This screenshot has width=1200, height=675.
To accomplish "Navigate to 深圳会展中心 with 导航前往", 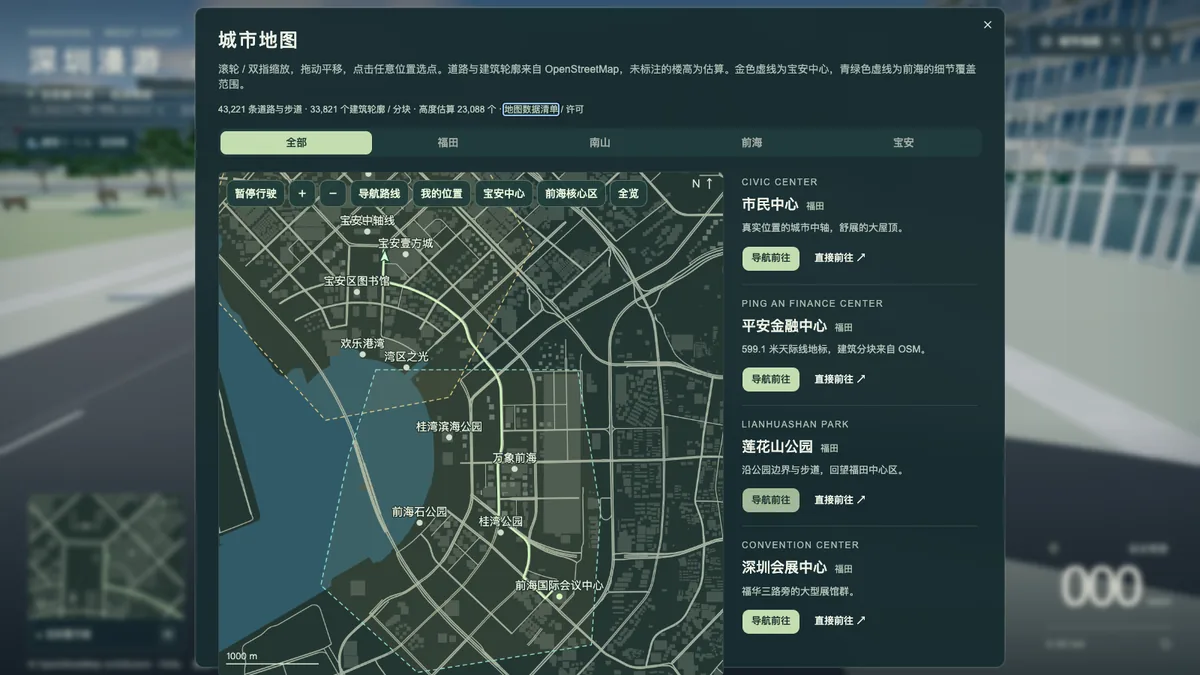I will (x=771, y=621).
